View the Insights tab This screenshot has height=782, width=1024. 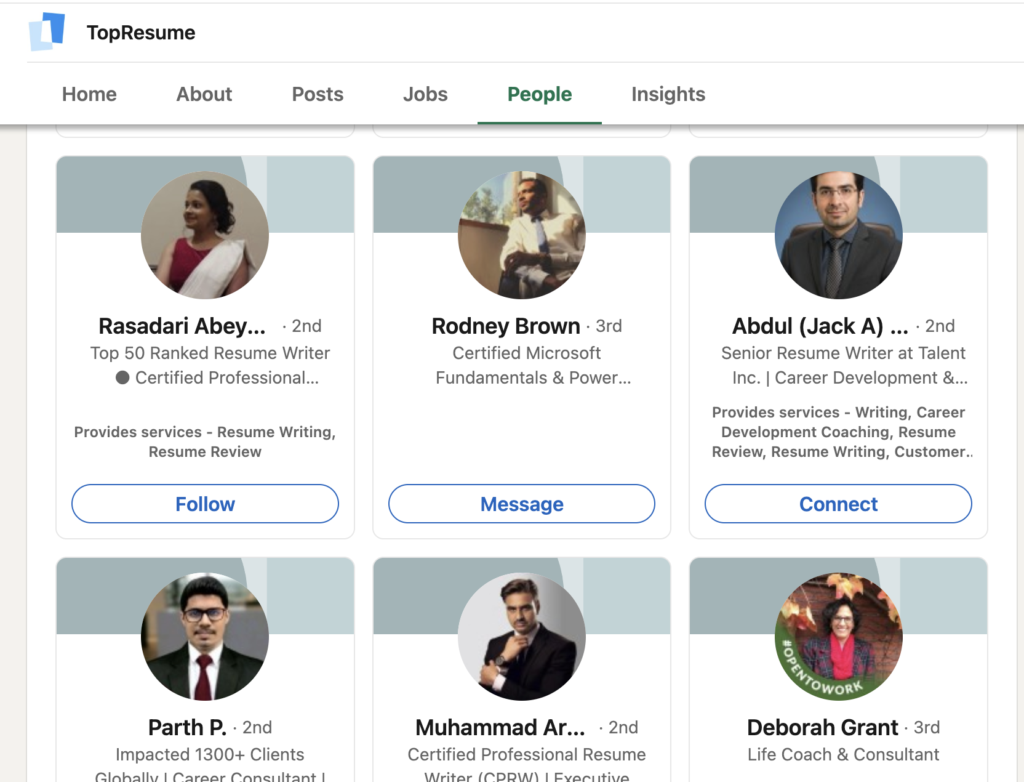[x=668, y=94]
